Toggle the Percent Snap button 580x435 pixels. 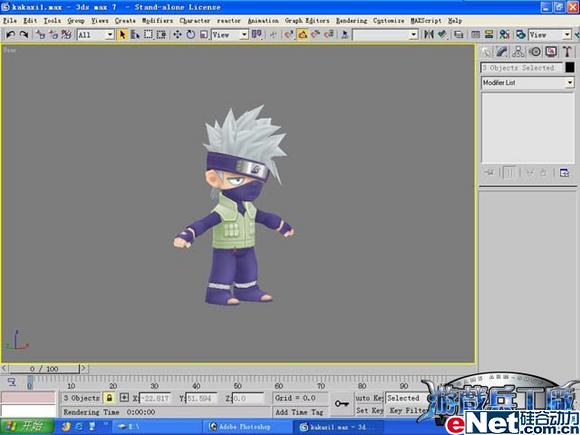click(x=316, y=35)
